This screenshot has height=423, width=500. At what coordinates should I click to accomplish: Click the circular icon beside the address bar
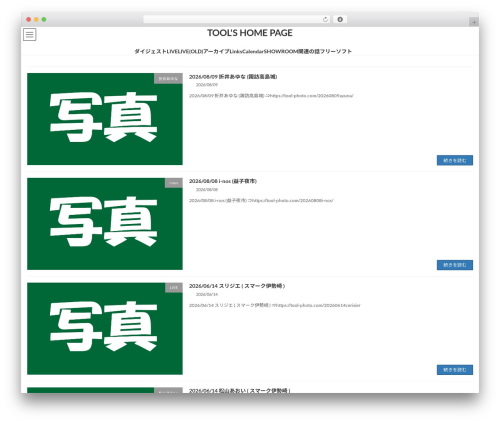[340, 20]
